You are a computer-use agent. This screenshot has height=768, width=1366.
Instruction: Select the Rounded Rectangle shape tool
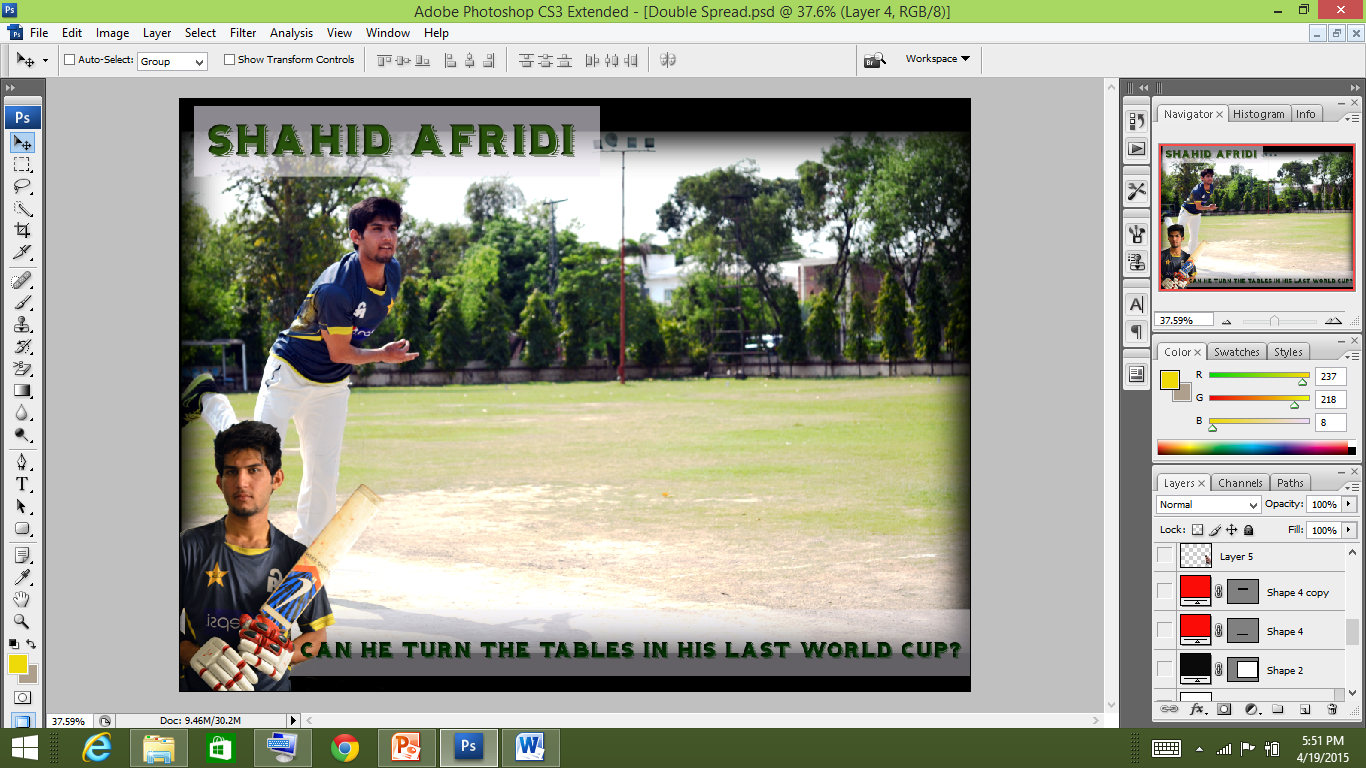pyautogui.click(x=22, y=528)
